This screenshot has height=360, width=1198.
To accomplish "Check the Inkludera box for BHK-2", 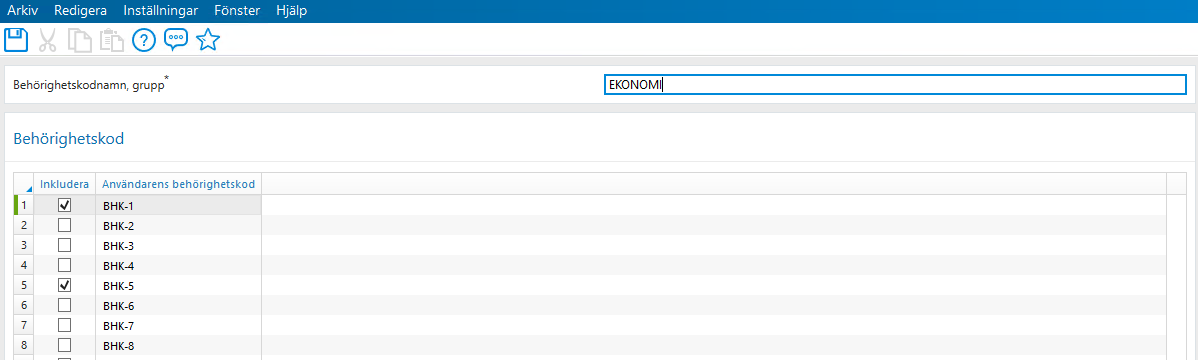I will click(x=65, y=225).
